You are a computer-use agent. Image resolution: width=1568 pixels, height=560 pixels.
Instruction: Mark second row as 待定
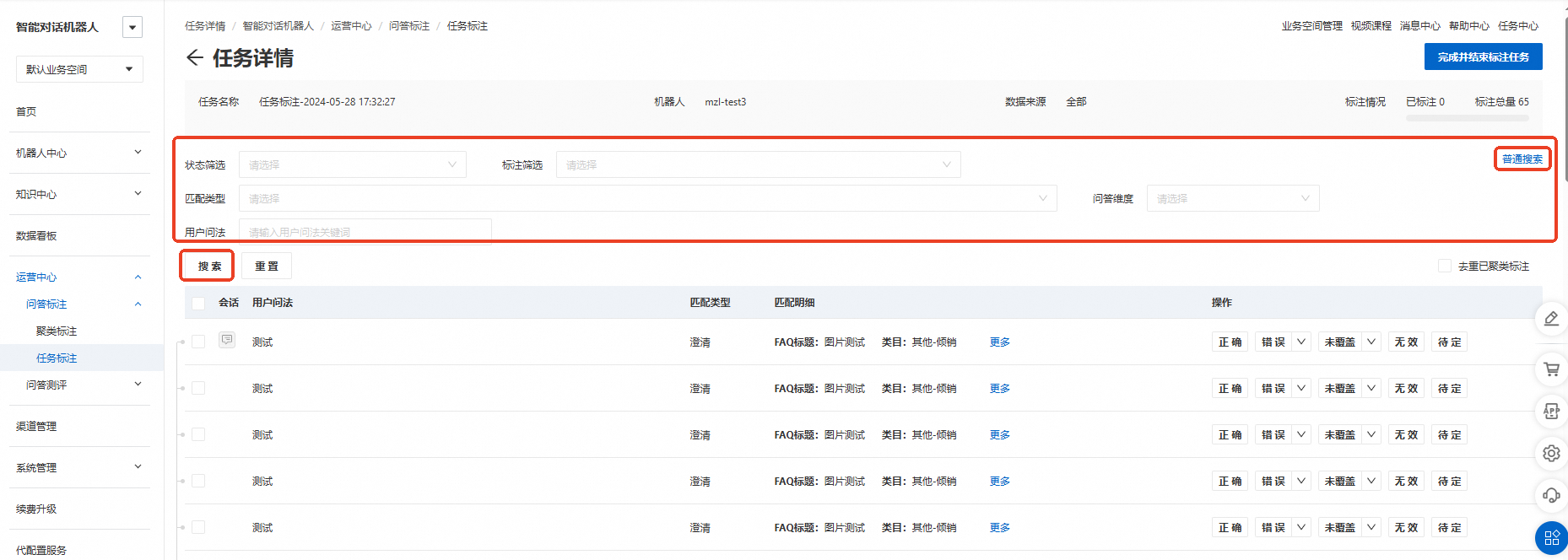point(1450,388)
